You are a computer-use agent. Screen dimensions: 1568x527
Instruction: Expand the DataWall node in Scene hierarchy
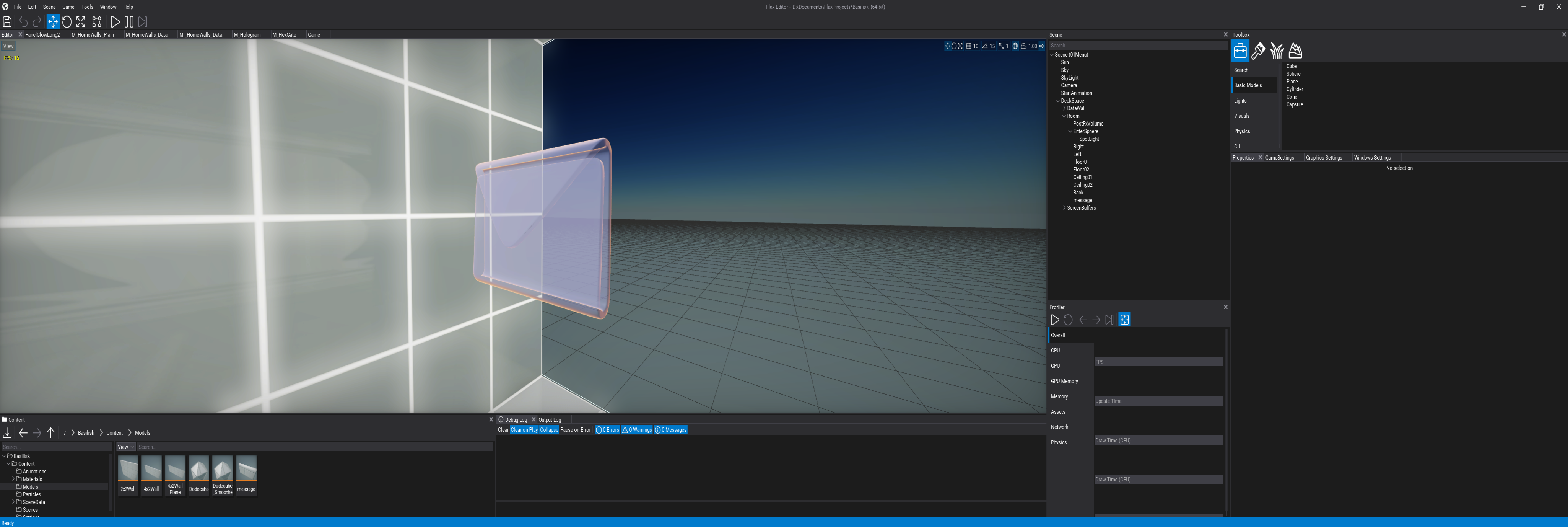pyautogui.click(x=1064, y=108)
